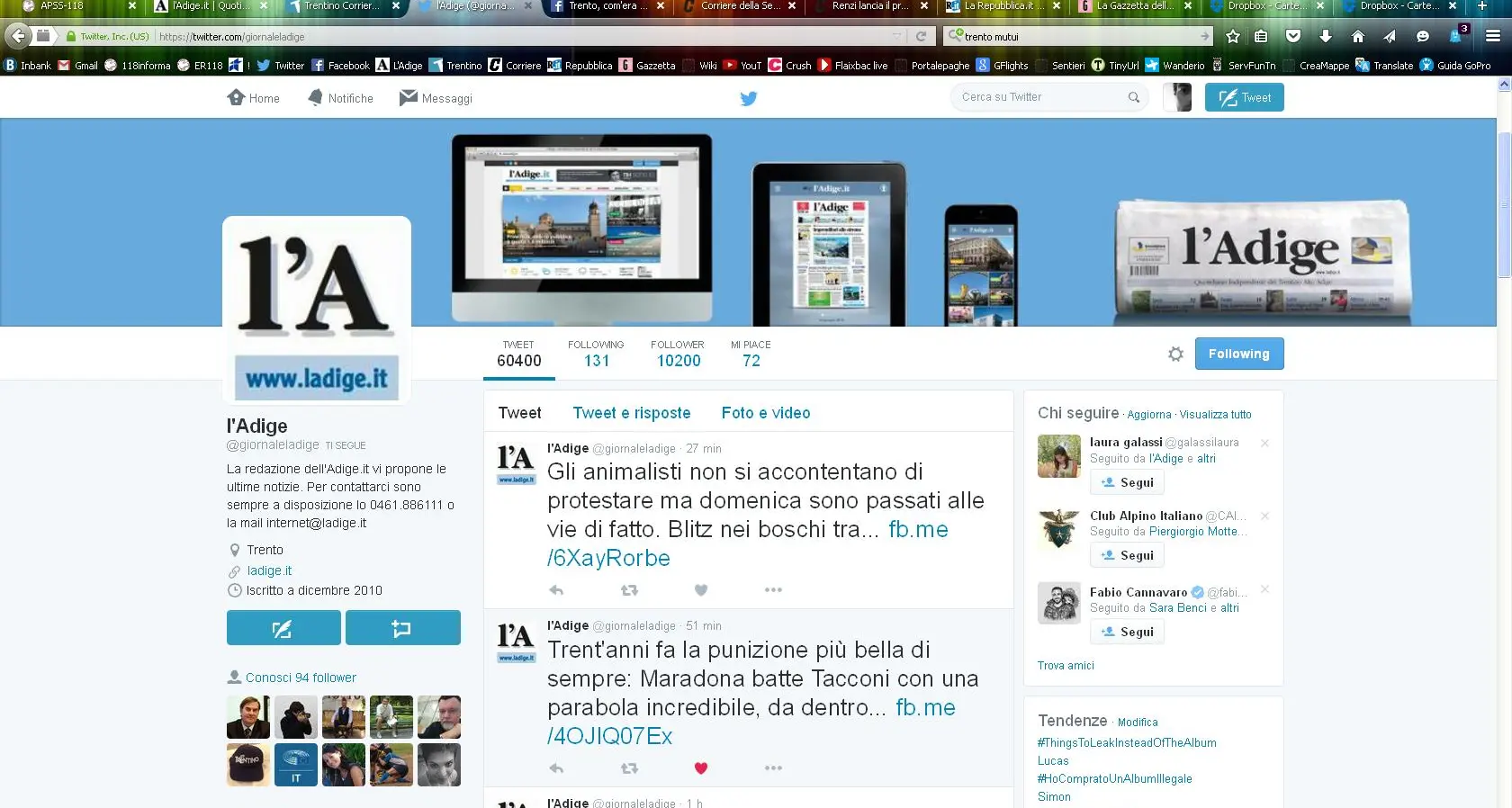Open a new browser tab with plus

tap(1481, 6)
